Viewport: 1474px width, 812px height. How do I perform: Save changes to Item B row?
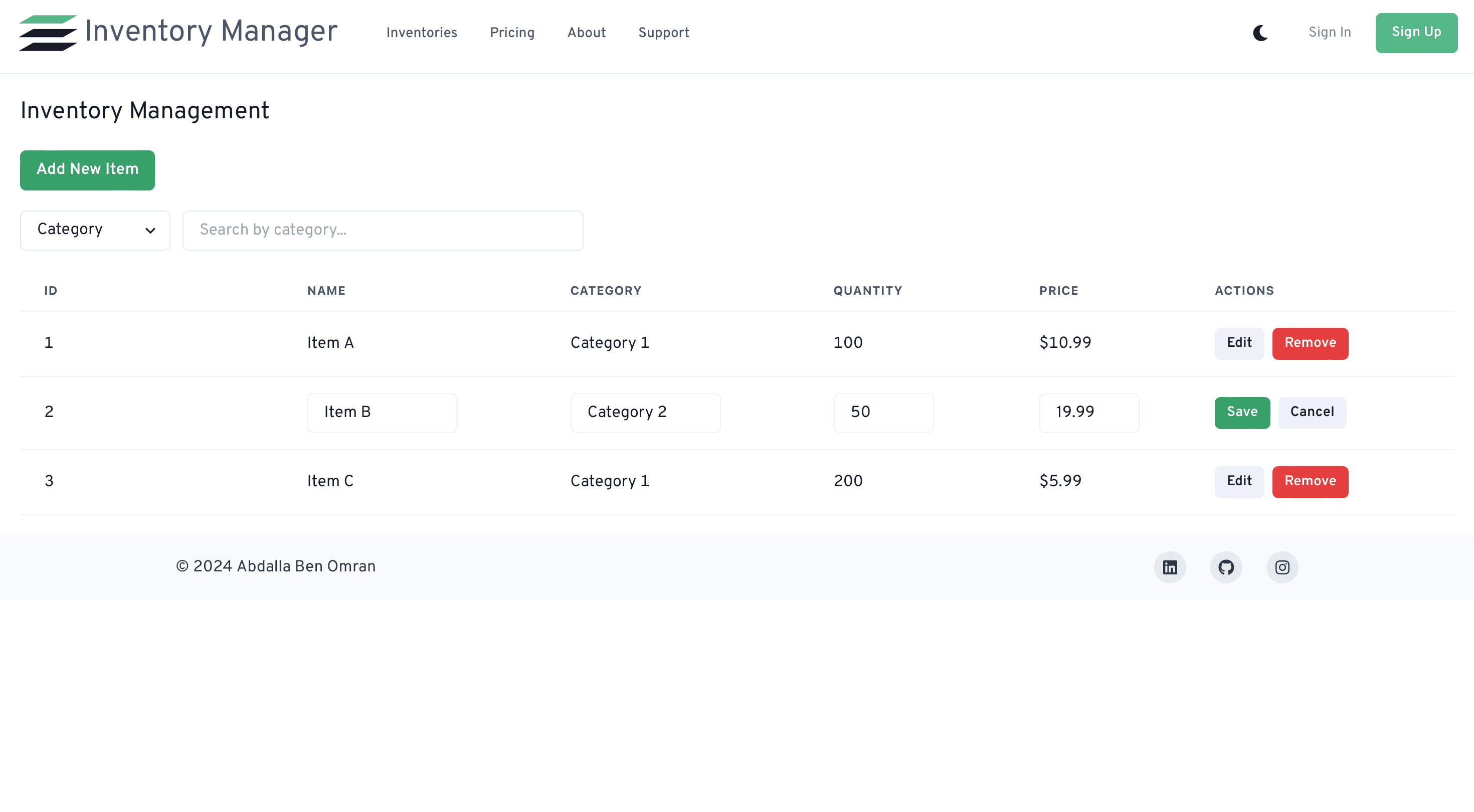(x=1242, y=413)
